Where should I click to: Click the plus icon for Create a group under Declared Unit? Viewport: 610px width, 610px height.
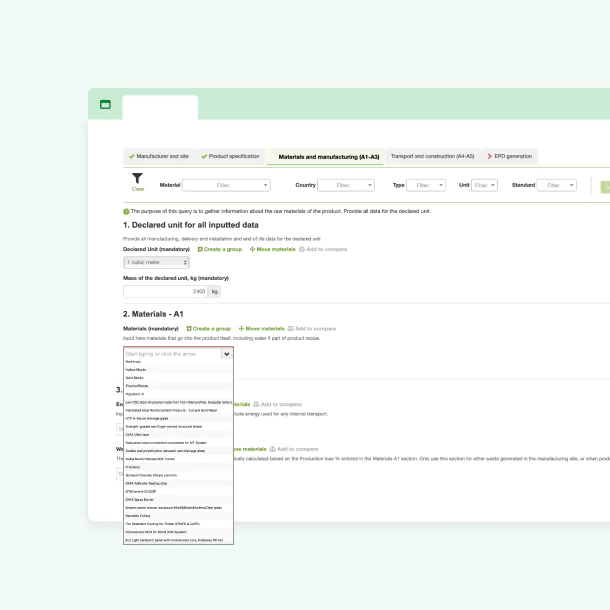[200, 248]
